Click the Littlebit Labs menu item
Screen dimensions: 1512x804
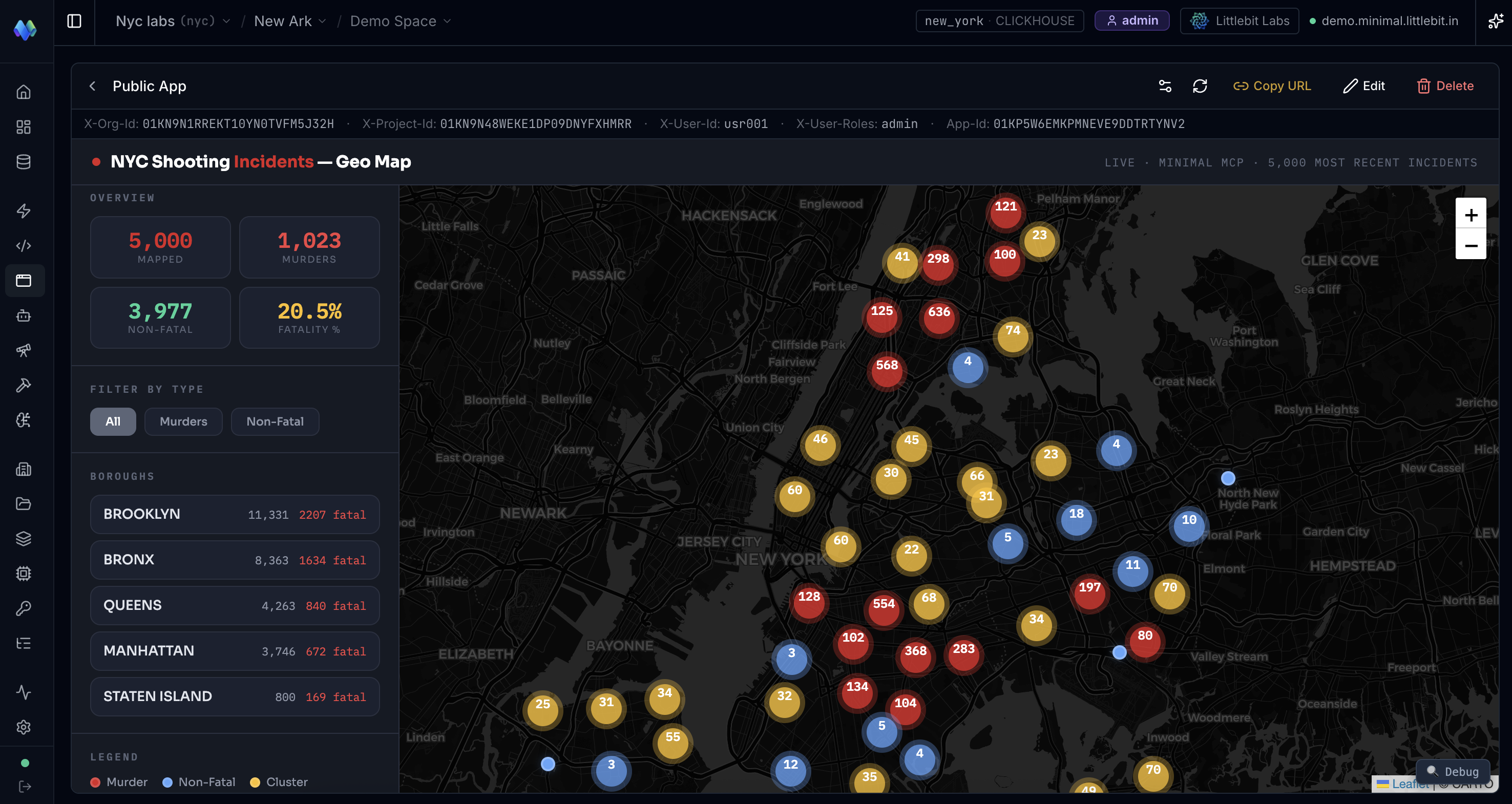click(1239, 20)
